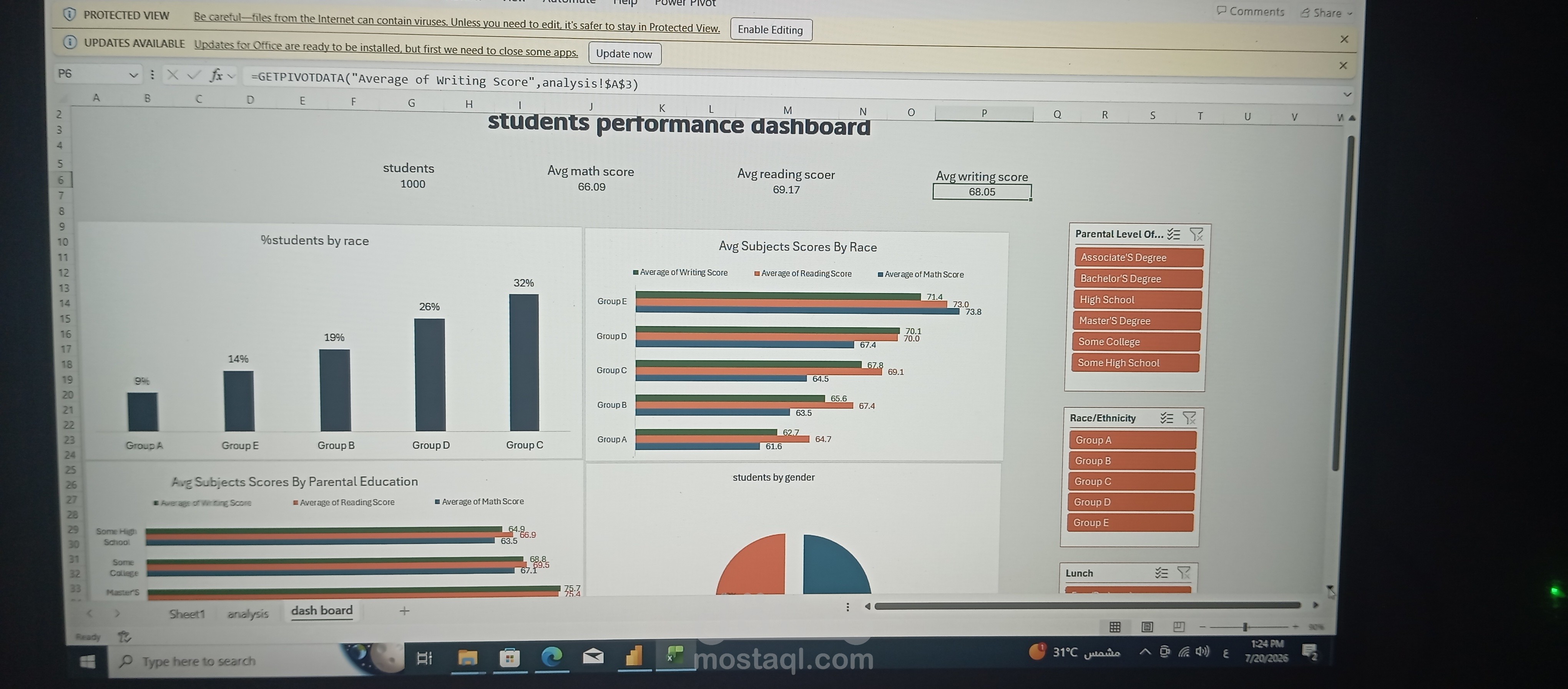Switch to the analysis sheet tab
This screenshot has height=689, width=1568.
248,614
